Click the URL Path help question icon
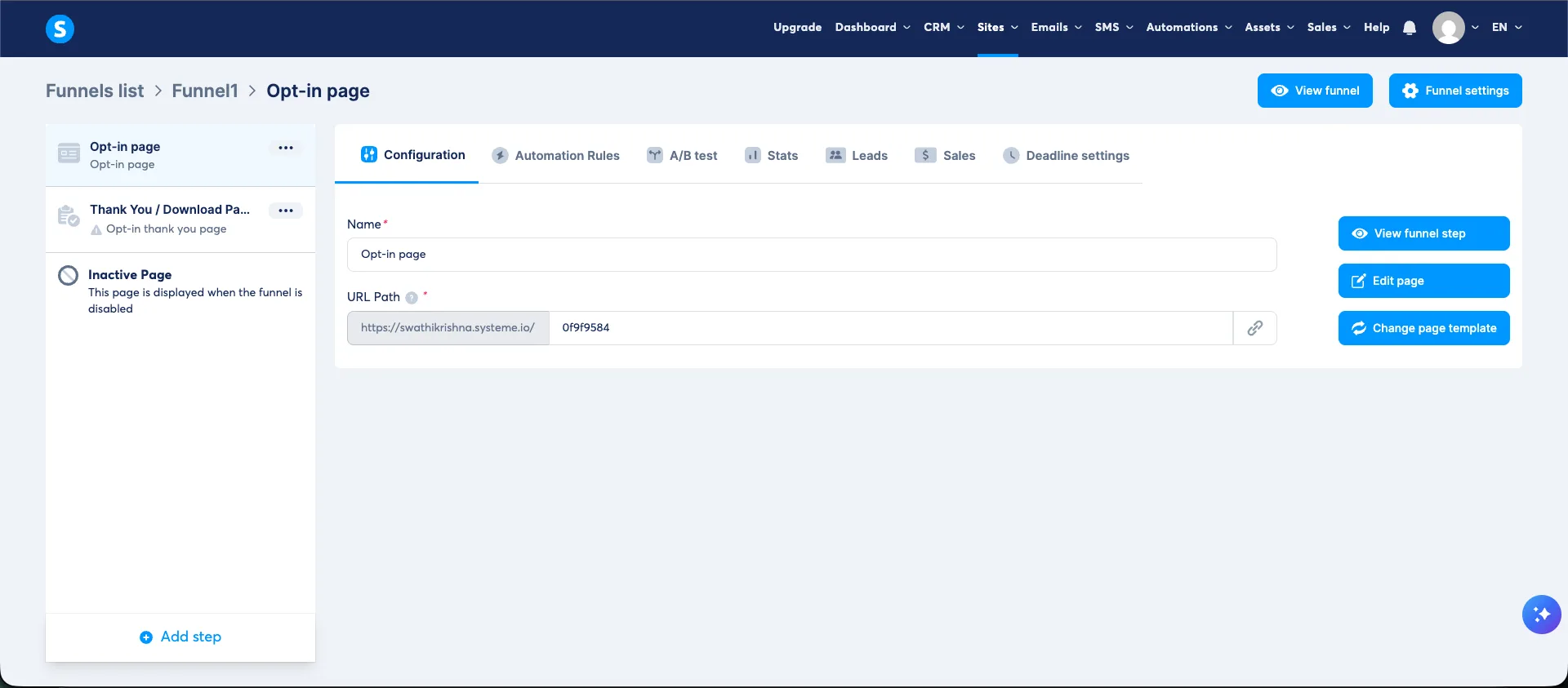The height and width of the screenshot is (688, 1568). pyautogui.click(x=412, y=298)
